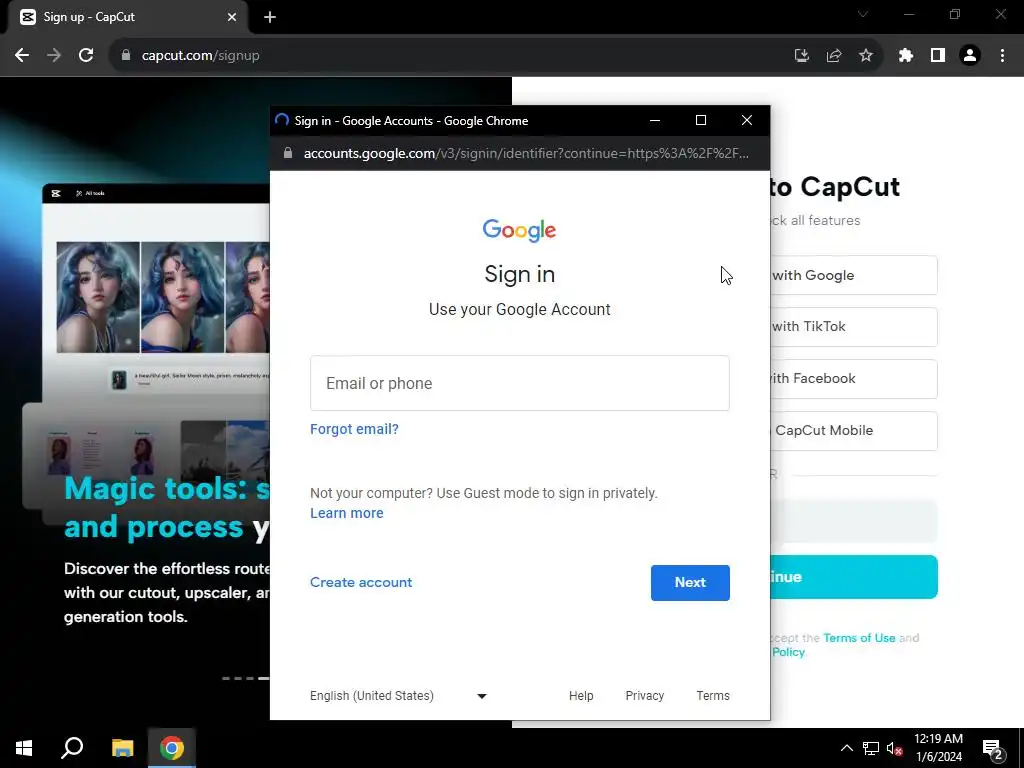Click the Create account link
This screenshot has width=1024, height=768.
pos(361,583)
